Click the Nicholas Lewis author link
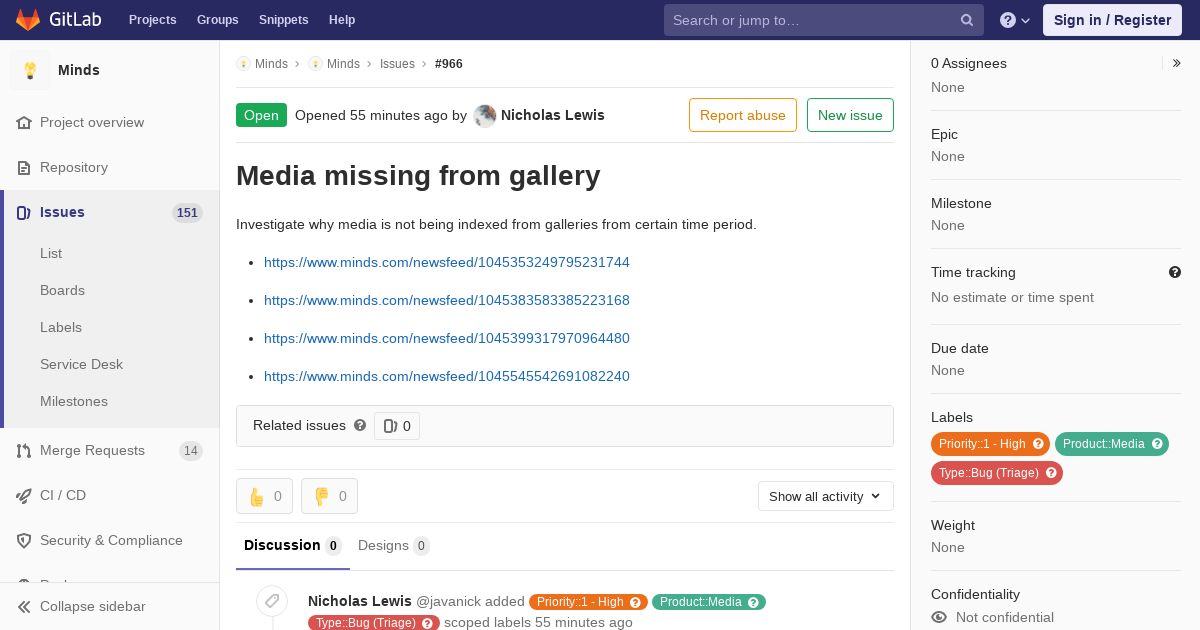 tap(553, 115)
